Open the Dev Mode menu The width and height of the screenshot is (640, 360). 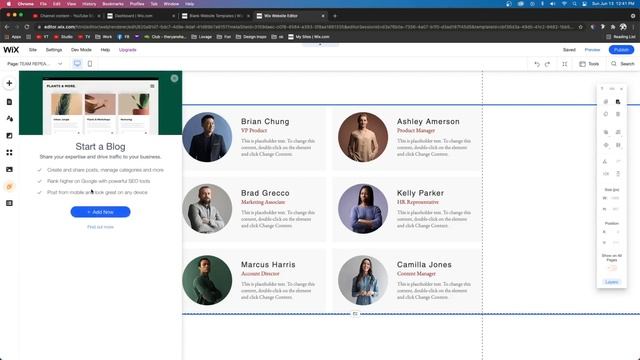coord(81,50)
